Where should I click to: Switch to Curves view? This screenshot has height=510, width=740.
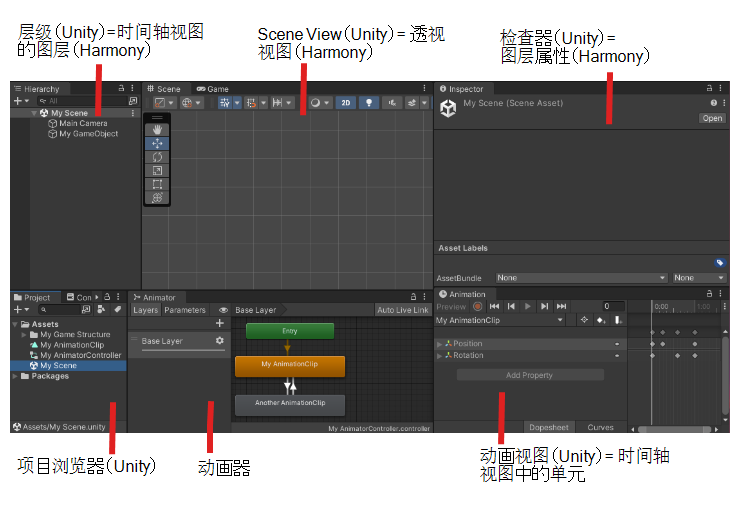(600, 427)
